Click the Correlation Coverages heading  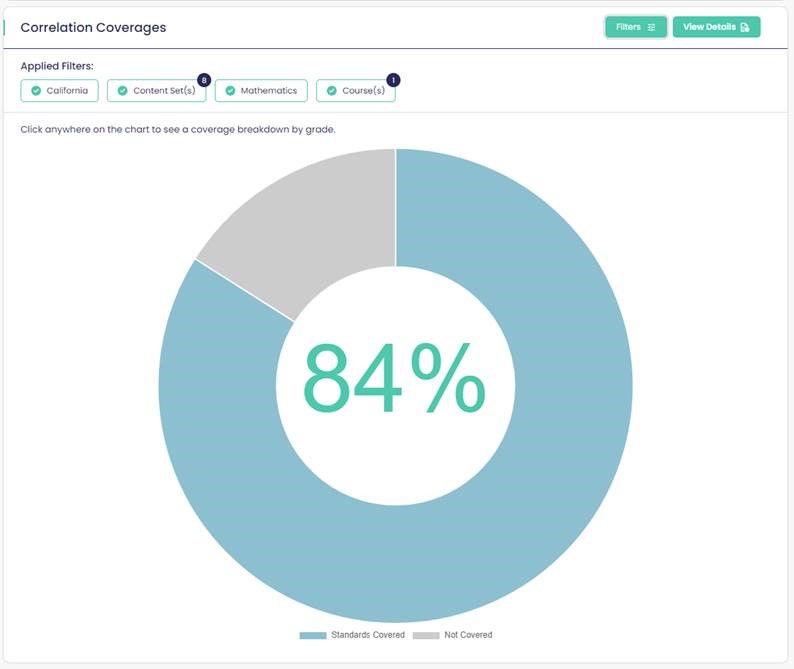click(93, 27)
